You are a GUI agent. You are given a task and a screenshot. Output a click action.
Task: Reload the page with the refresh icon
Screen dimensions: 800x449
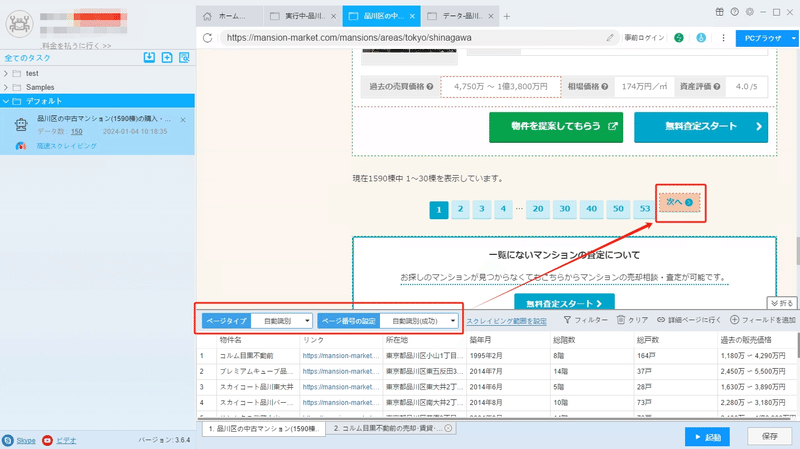[207, 38]
